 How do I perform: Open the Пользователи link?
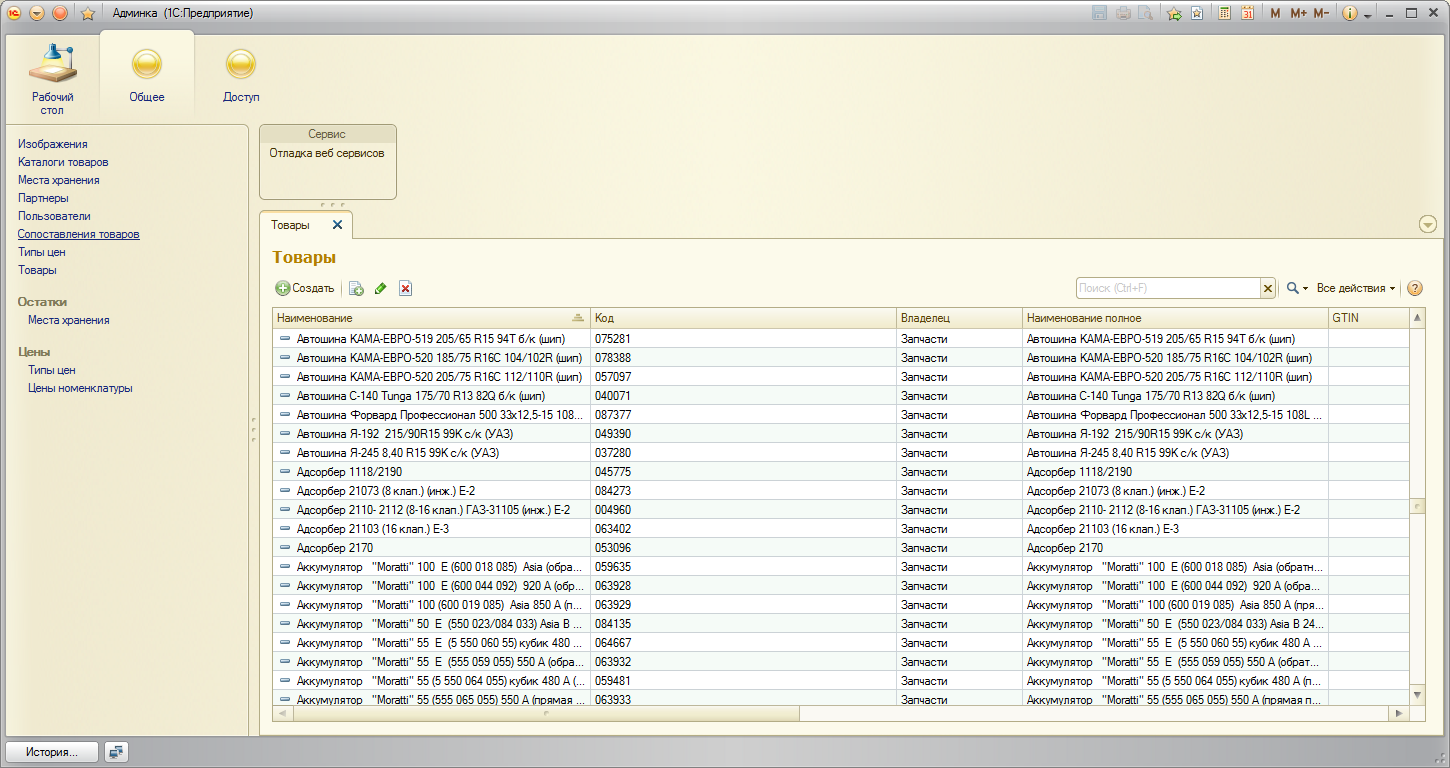pos(54,216)
